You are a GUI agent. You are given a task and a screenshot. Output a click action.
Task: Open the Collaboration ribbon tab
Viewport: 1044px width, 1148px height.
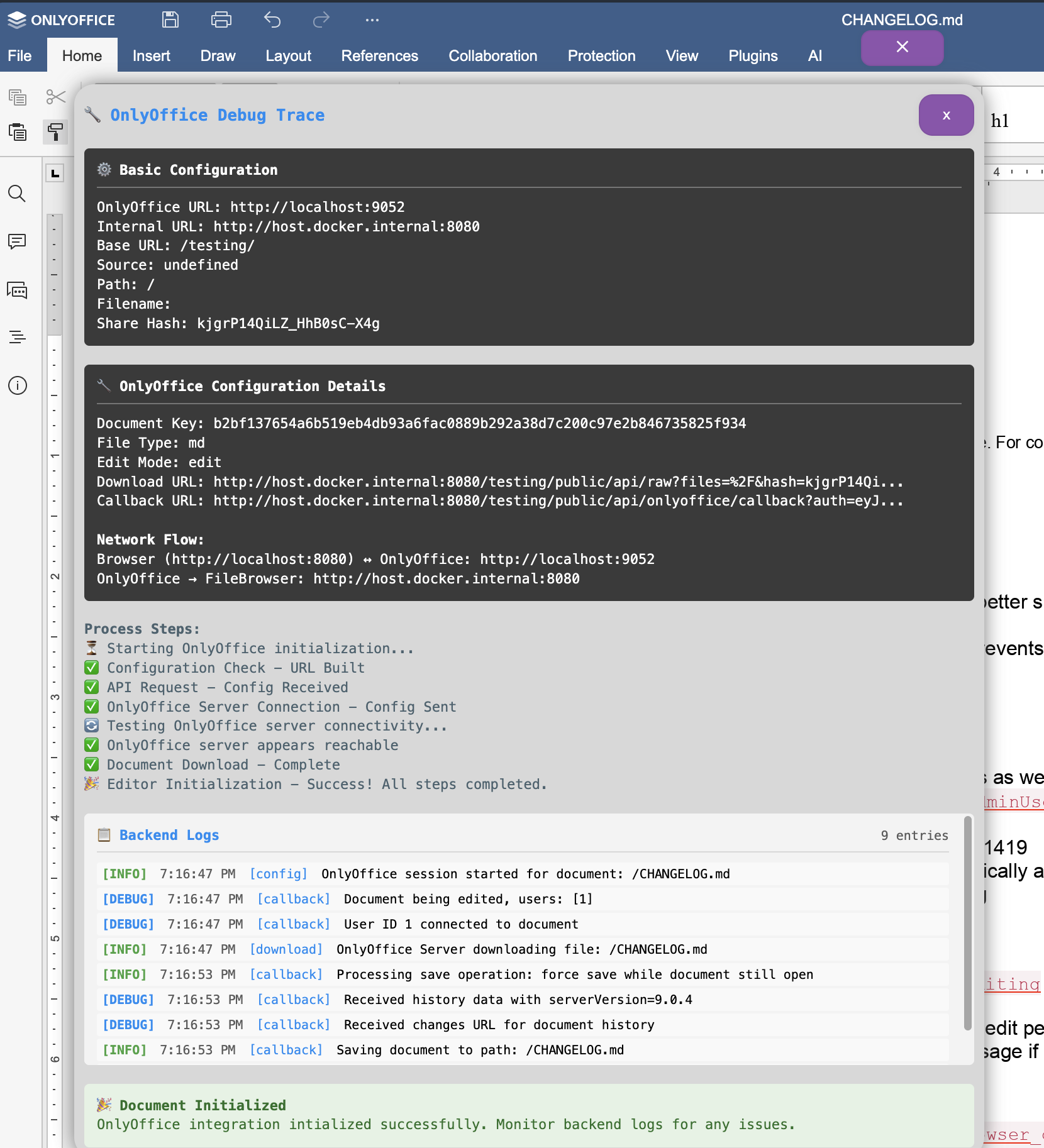(x=492, y=55)
